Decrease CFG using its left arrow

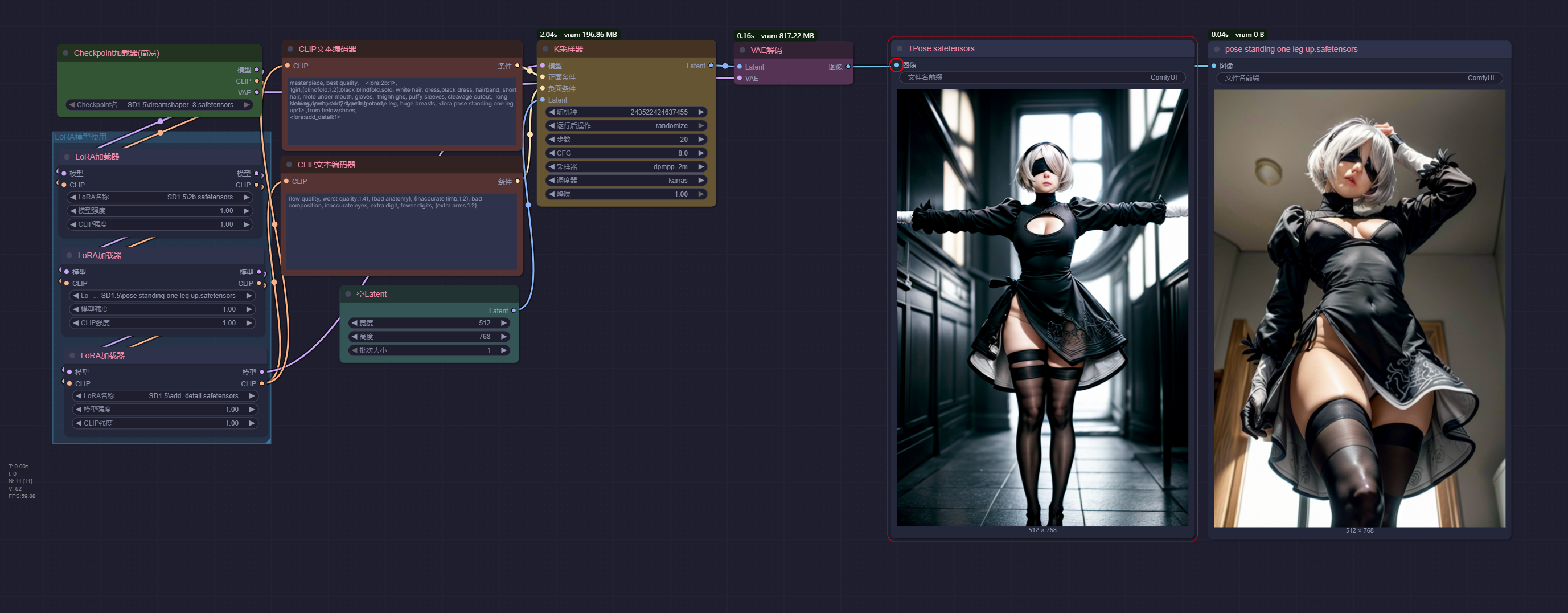tap(552, 153)
